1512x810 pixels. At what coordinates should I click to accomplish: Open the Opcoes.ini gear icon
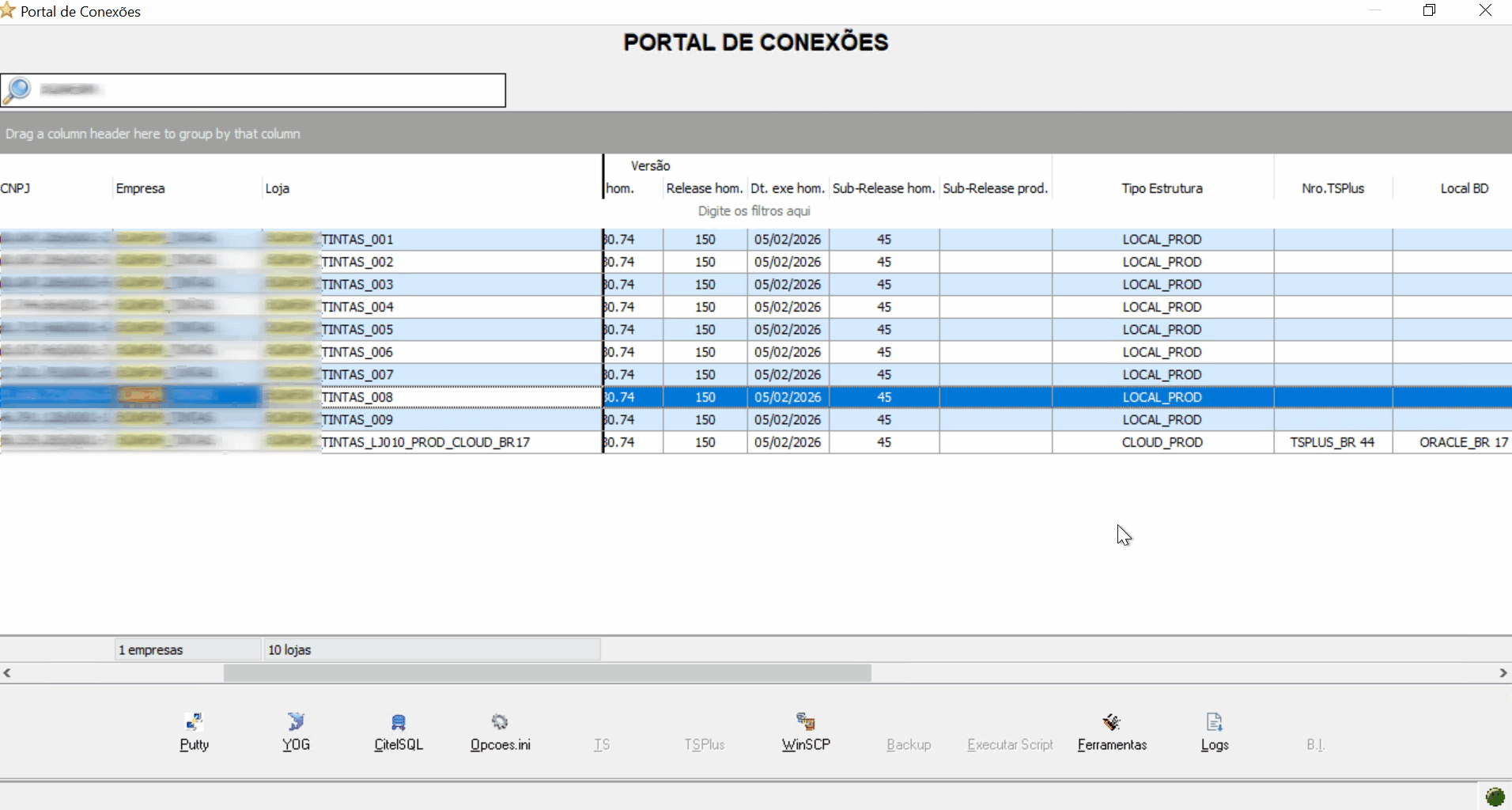[500, 721]
